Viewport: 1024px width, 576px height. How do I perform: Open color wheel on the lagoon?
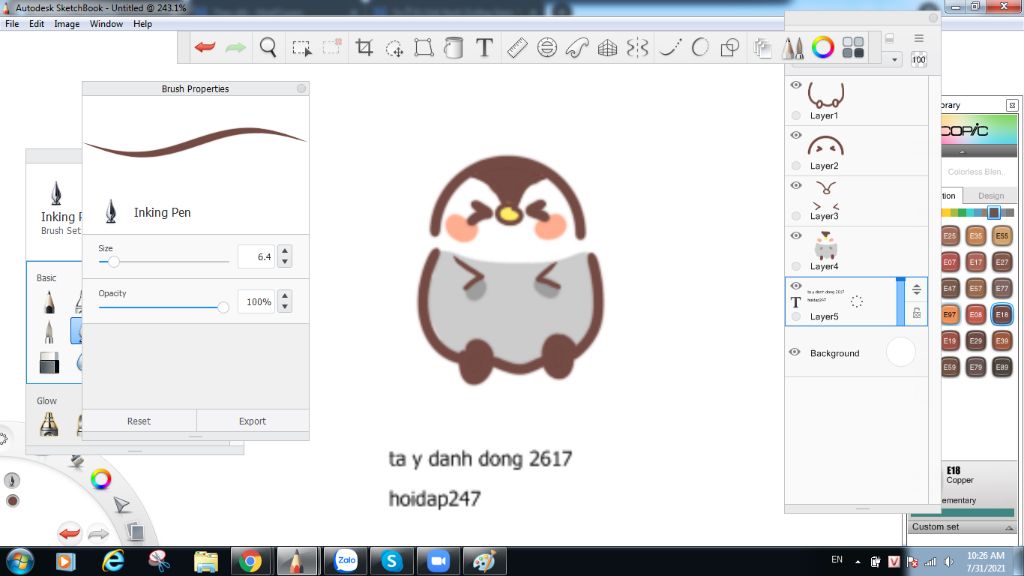[101, 479]
